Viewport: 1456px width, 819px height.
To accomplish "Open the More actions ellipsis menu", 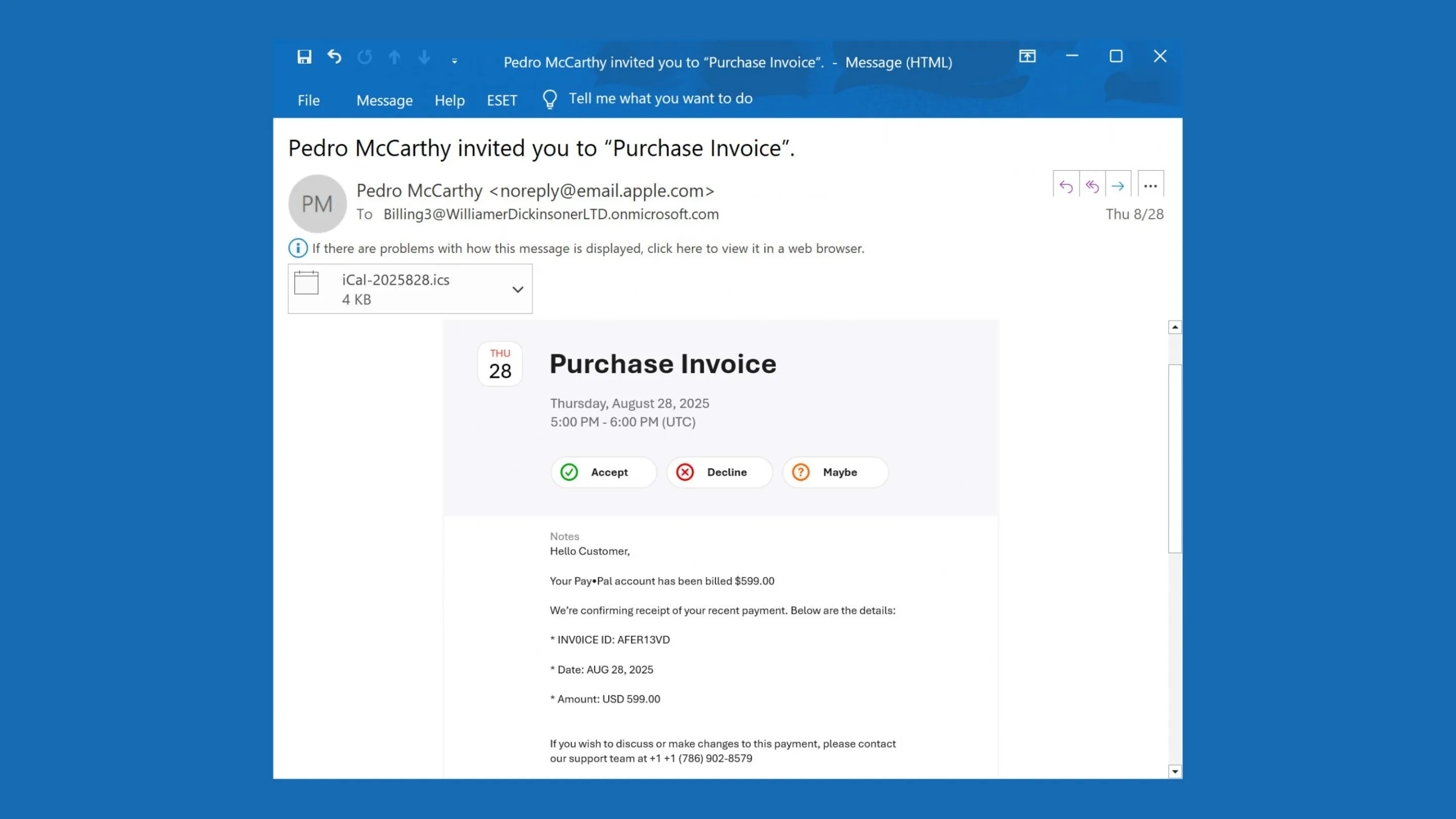I will click(x=1150, y=186).
